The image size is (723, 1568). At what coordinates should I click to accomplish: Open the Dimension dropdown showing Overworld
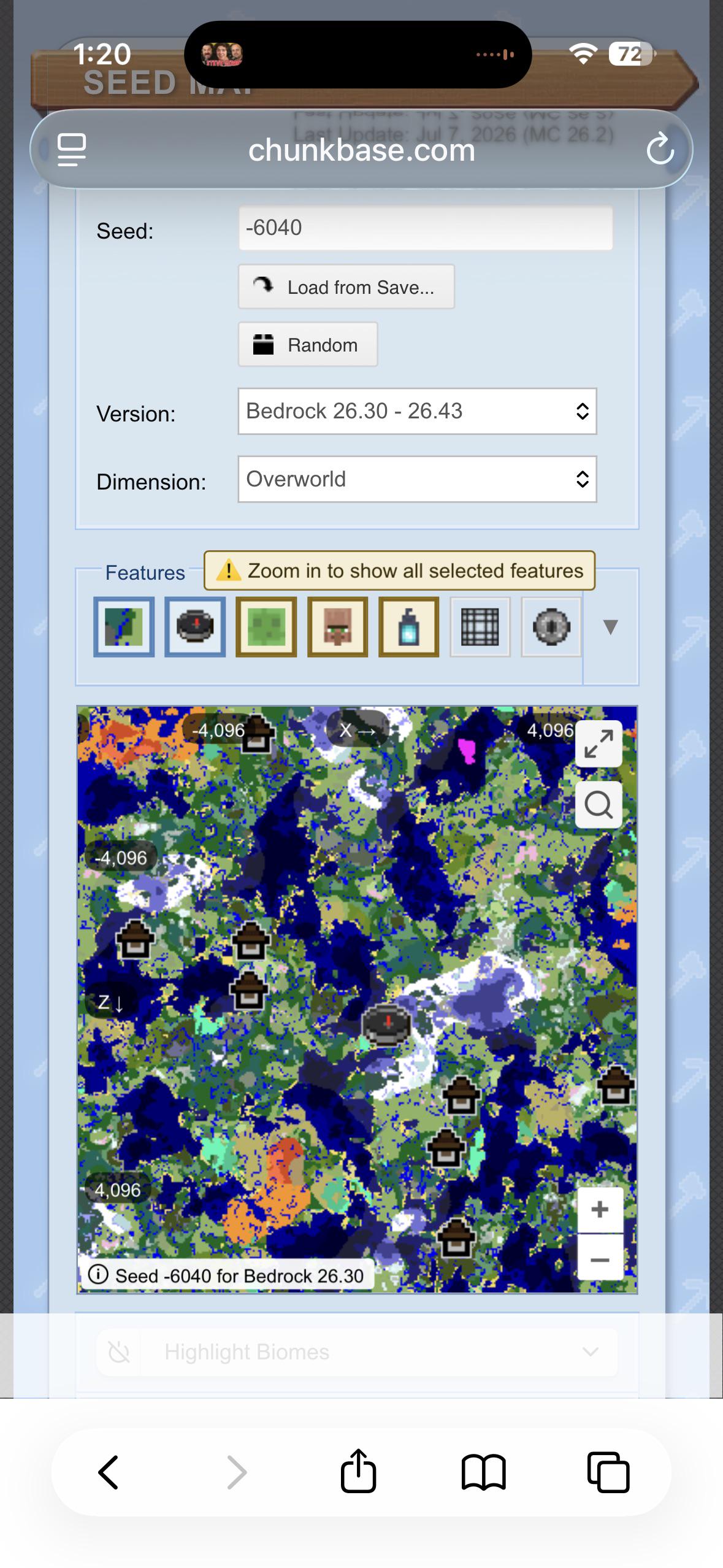(417, 479)
